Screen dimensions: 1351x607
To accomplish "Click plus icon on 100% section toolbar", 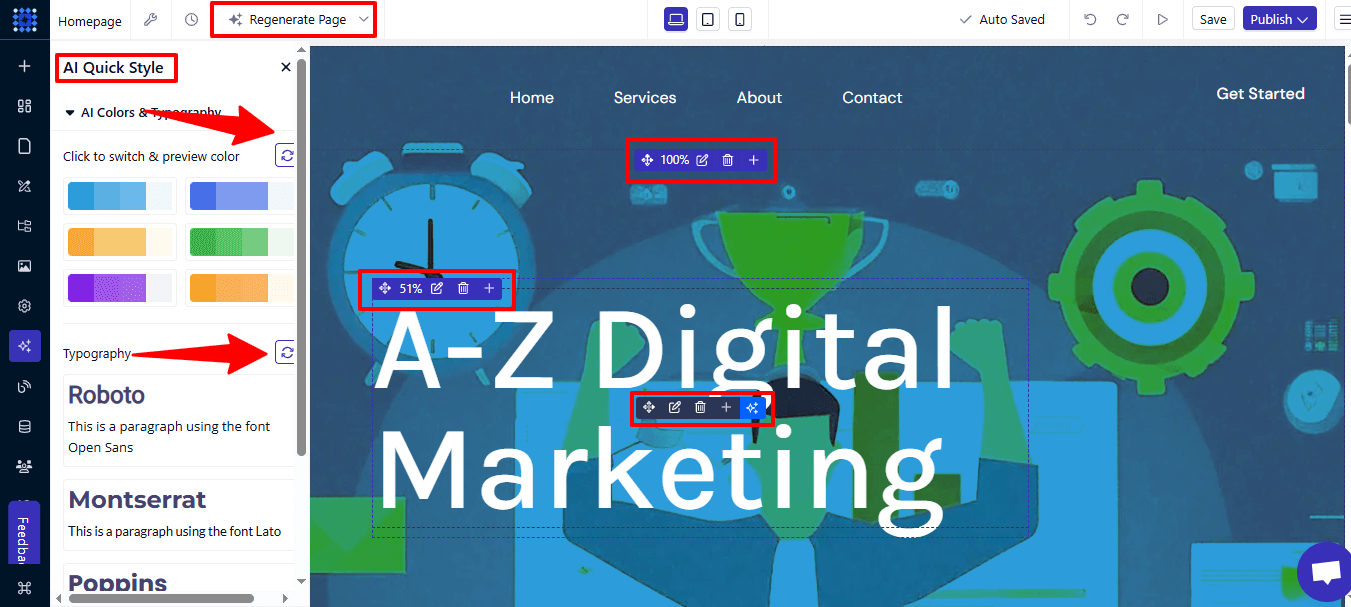I will [754, 160].
